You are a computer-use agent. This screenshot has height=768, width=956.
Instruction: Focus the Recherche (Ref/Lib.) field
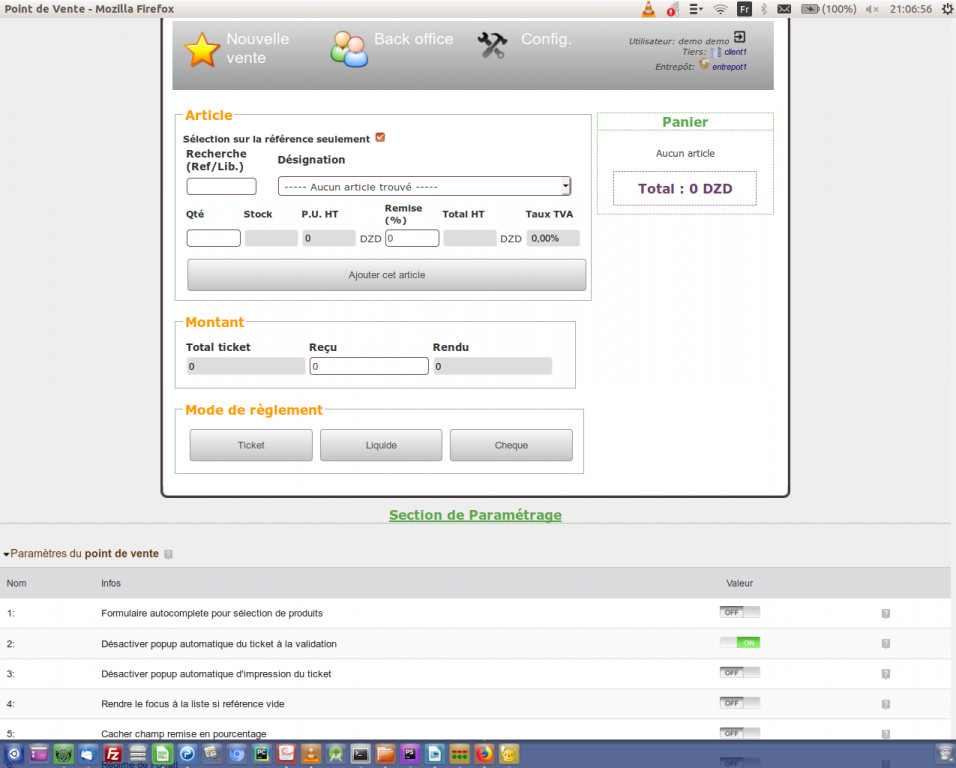(x=221, y=187)
